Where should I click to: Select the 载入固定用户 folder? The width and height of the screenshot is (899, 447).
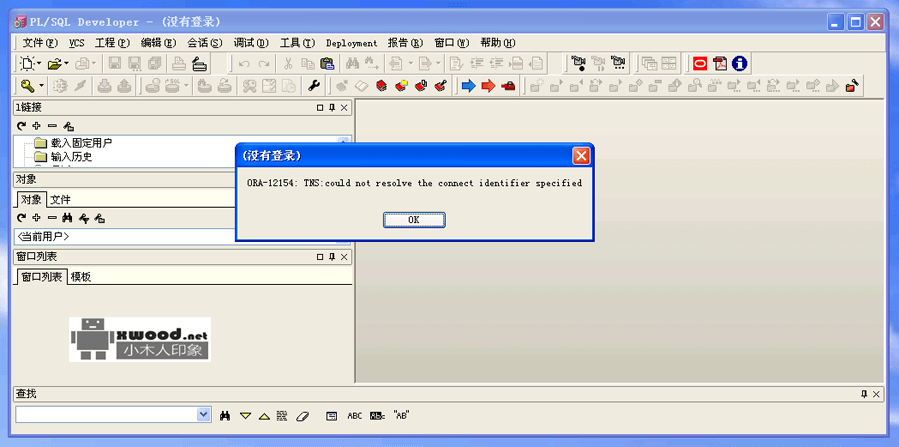click(x=73, y=143)
